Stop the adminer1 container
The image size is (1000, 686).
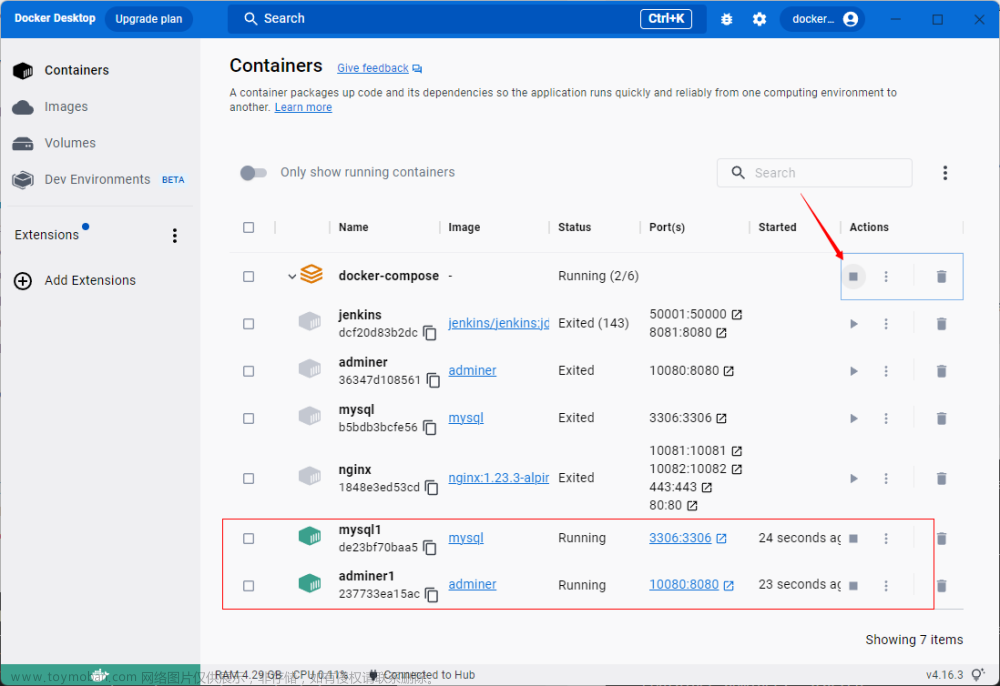[x=853, y=585]
